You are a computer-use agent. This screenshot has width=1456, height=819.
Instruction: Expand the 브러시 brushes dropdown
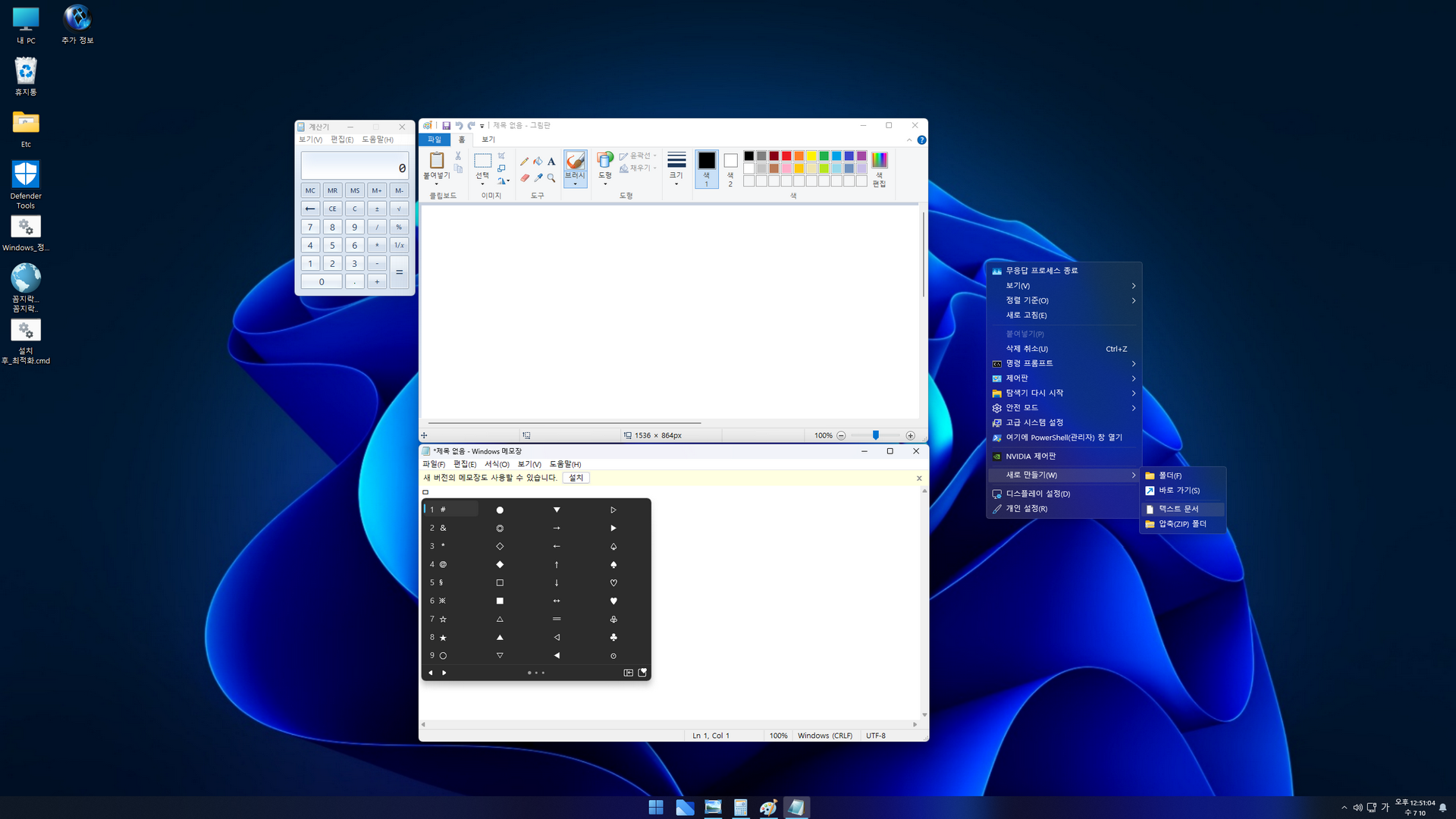pyautogui.click(x=575, y=184)
